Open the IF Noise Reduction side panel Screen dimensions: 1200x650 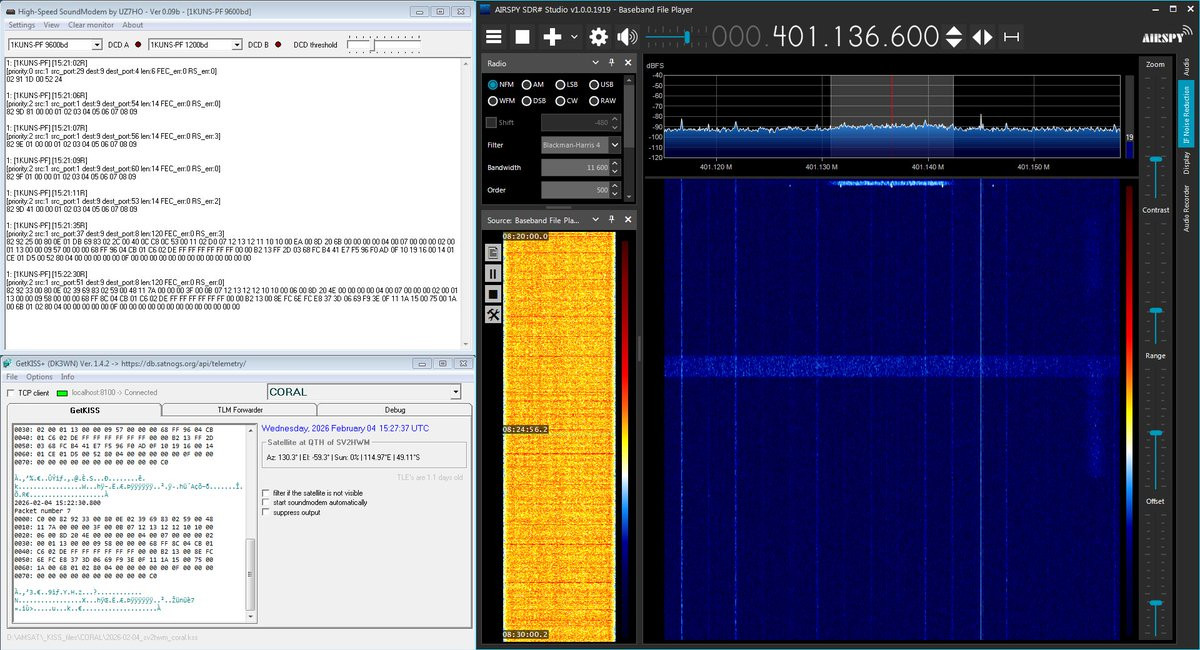coord(1187,115)
